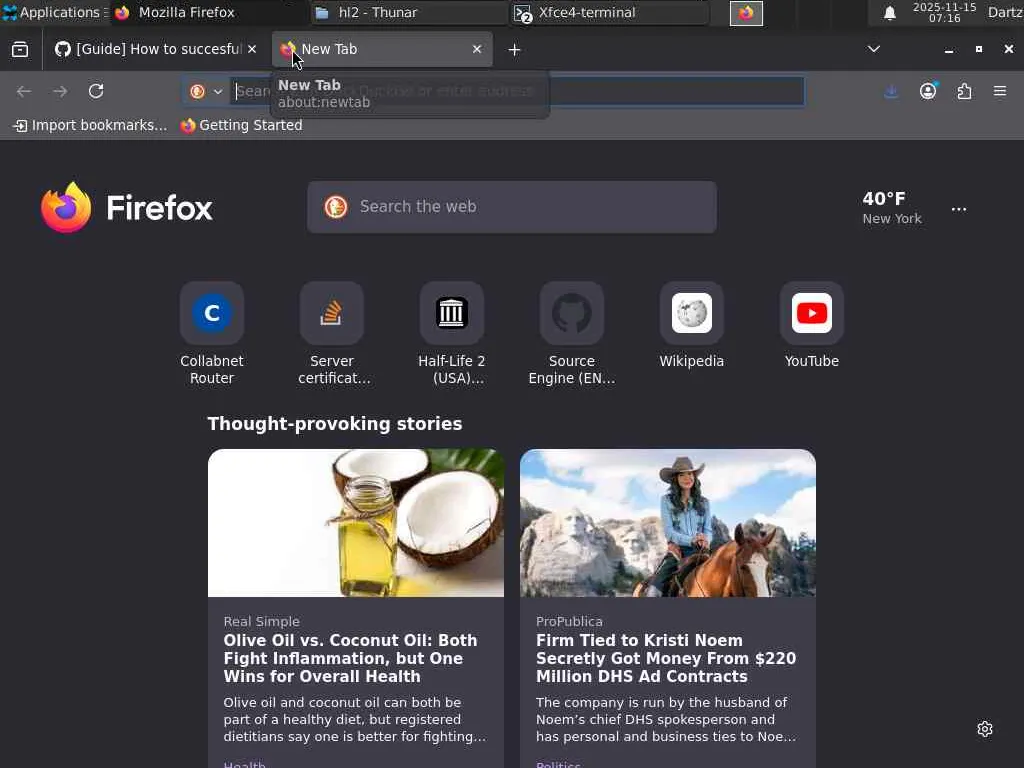
Task: Open the weather widget three-dots menu
Action: tap(959, 209)
